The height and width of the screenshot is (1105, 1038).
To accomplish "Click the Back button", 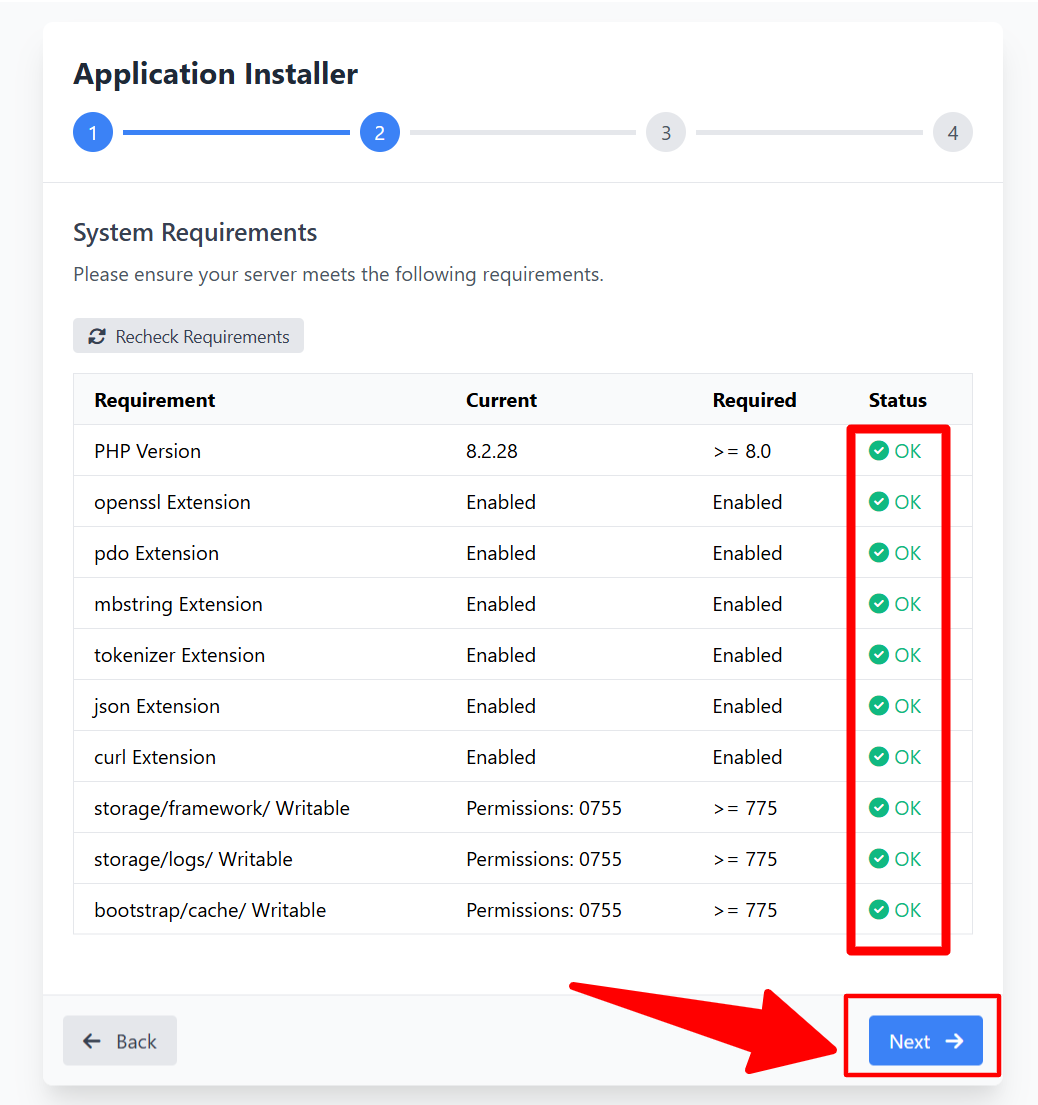I will click(120, 1041).
